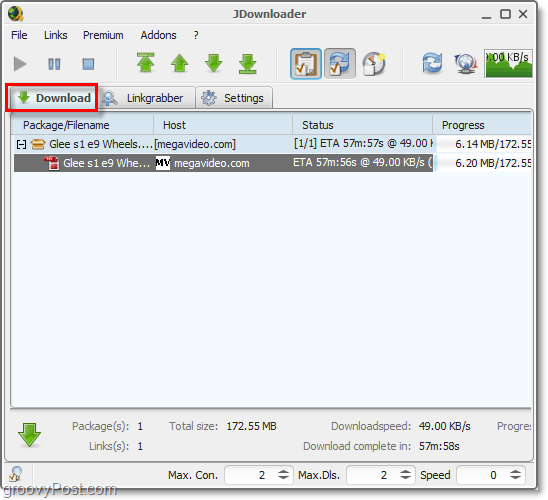The width and height of the screenshot is (548, 500).
Task: Collapse the Glee s1 e9 Wheels package
Action: (21, 144)
